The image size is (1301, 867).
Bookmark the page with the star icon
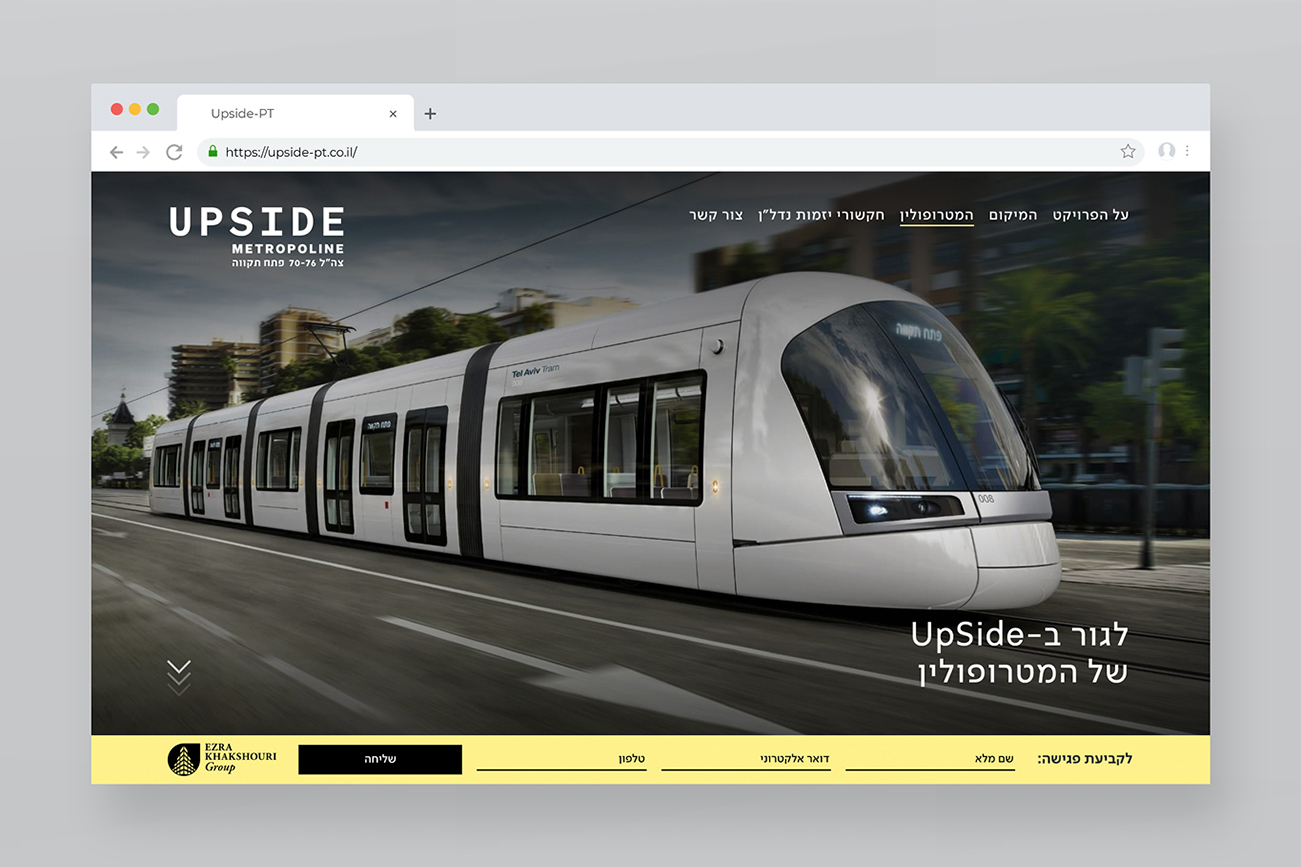click(x=1128, y=151)
